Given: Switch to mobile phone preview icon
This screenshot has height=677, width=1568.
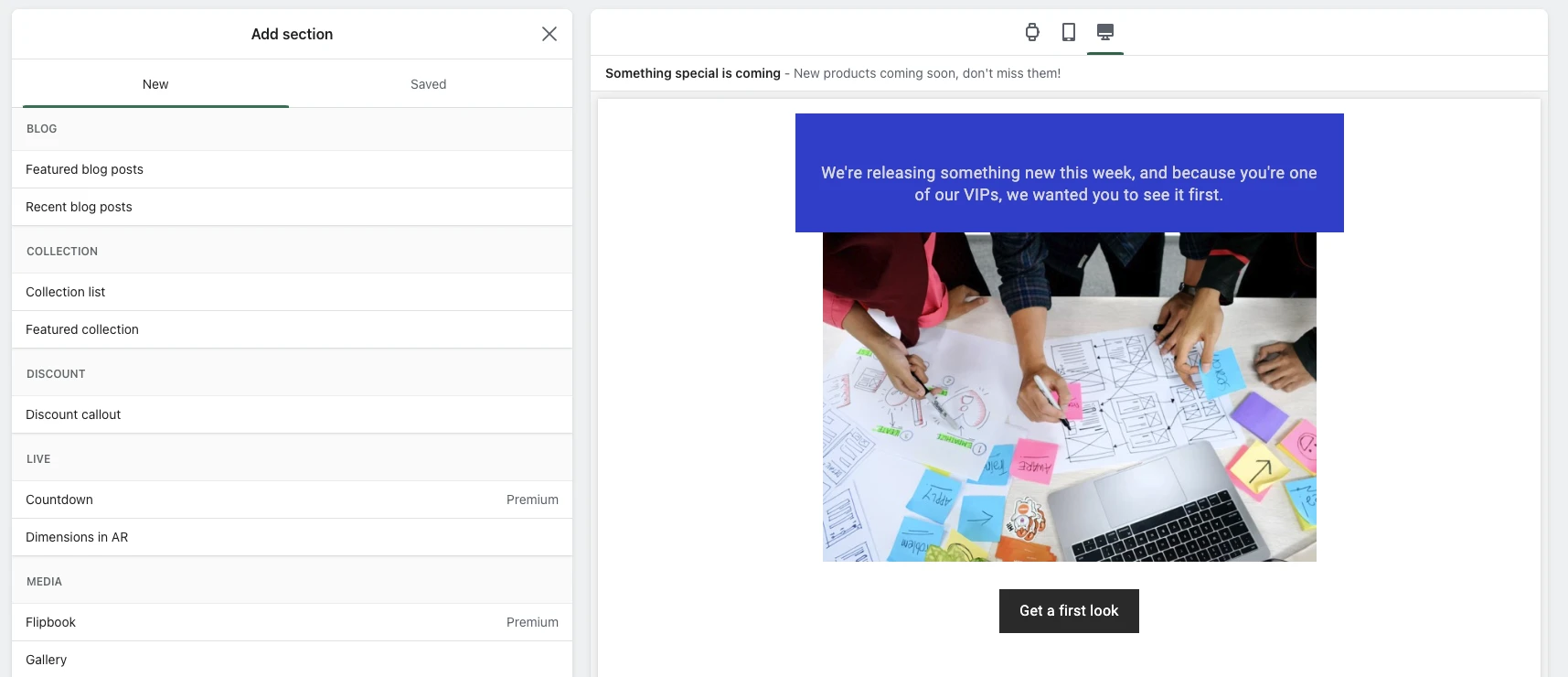Looking at the screenshot, I should click(x=1068, y=33).
